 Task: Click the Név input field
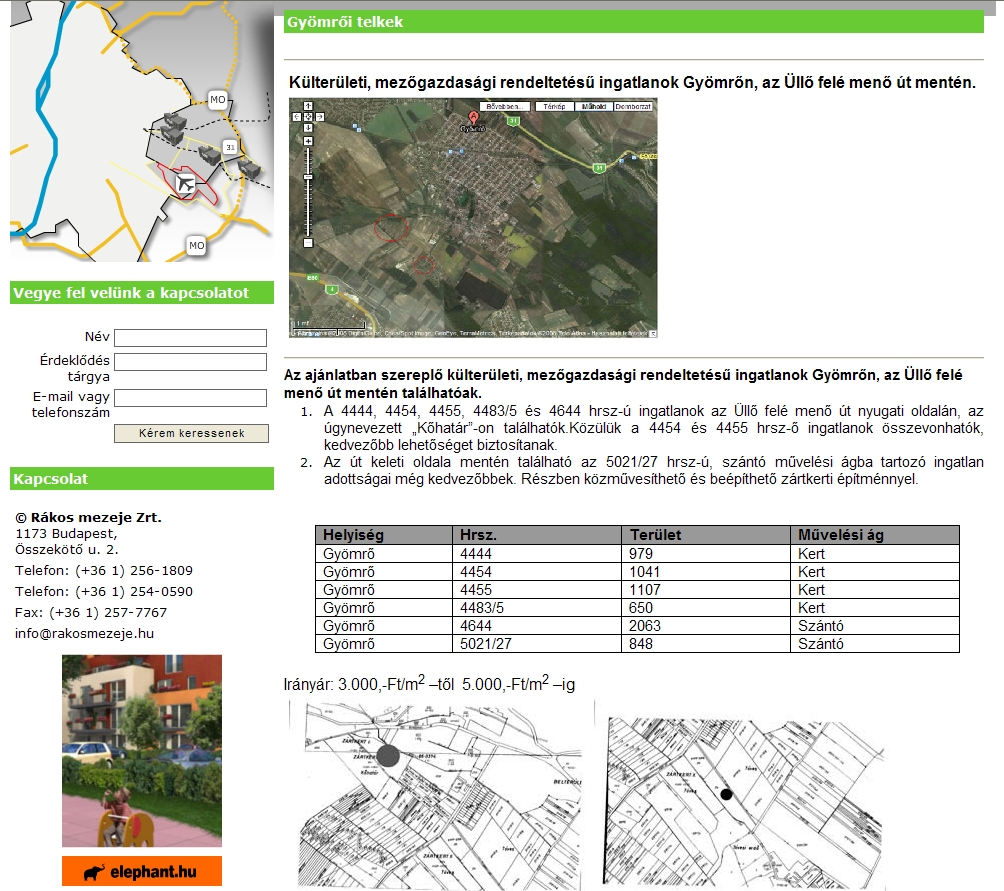[x=190, y=338]
